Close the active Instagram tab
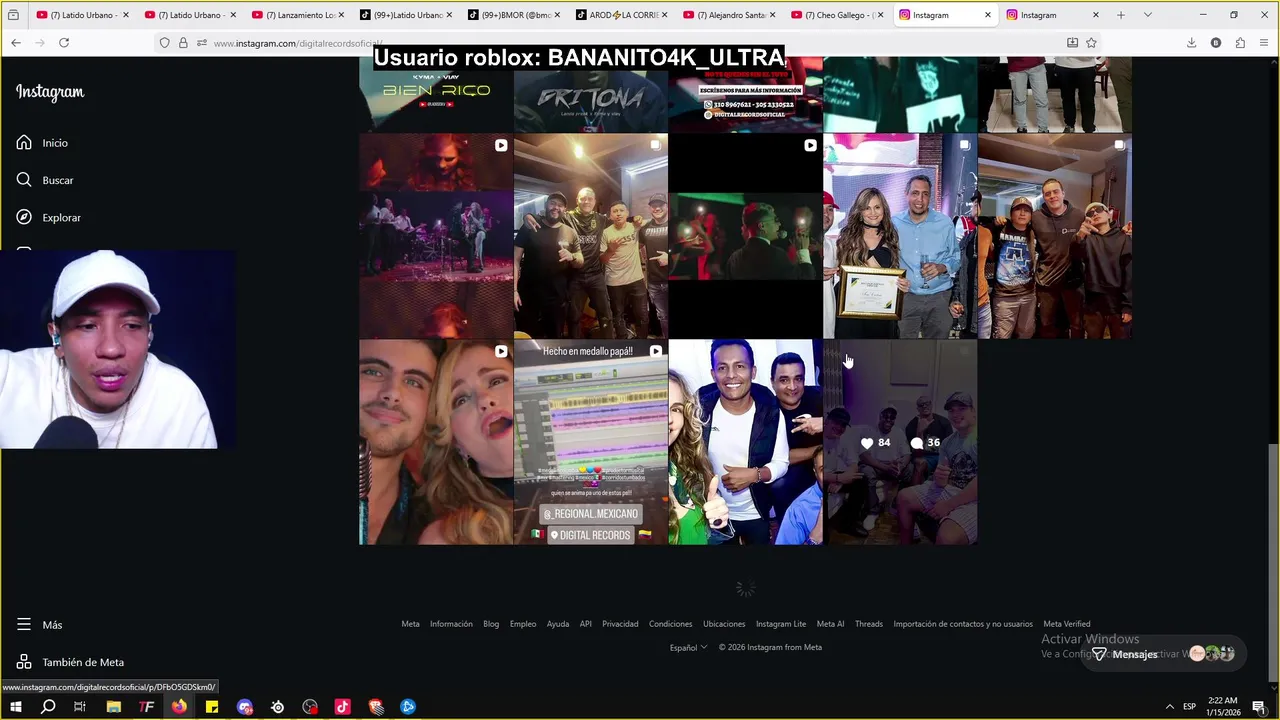Viewport: 1280px width, 720px height. 988,15
